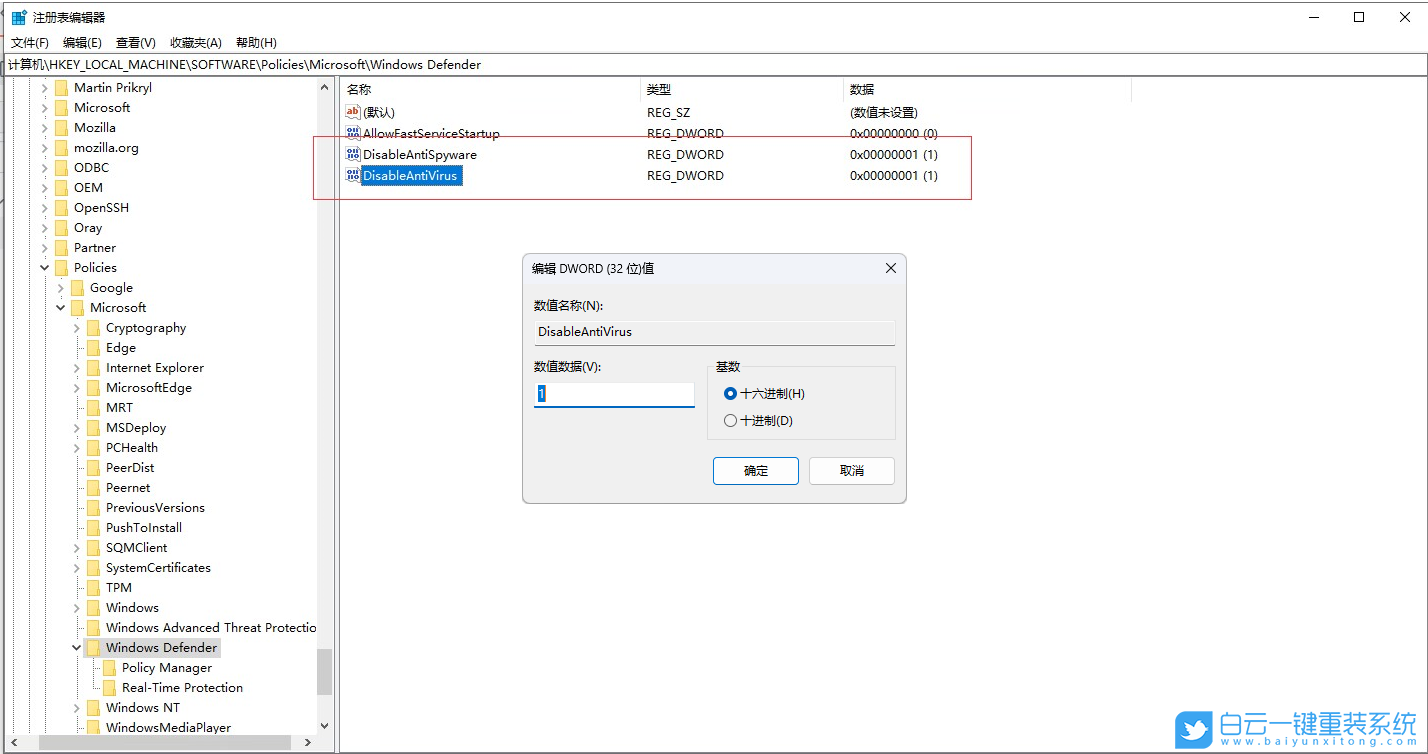The width and height of the screenshot is (1428, 754).
Task: Open the 收藏夹(A) favorites menu
Action: 196,42
